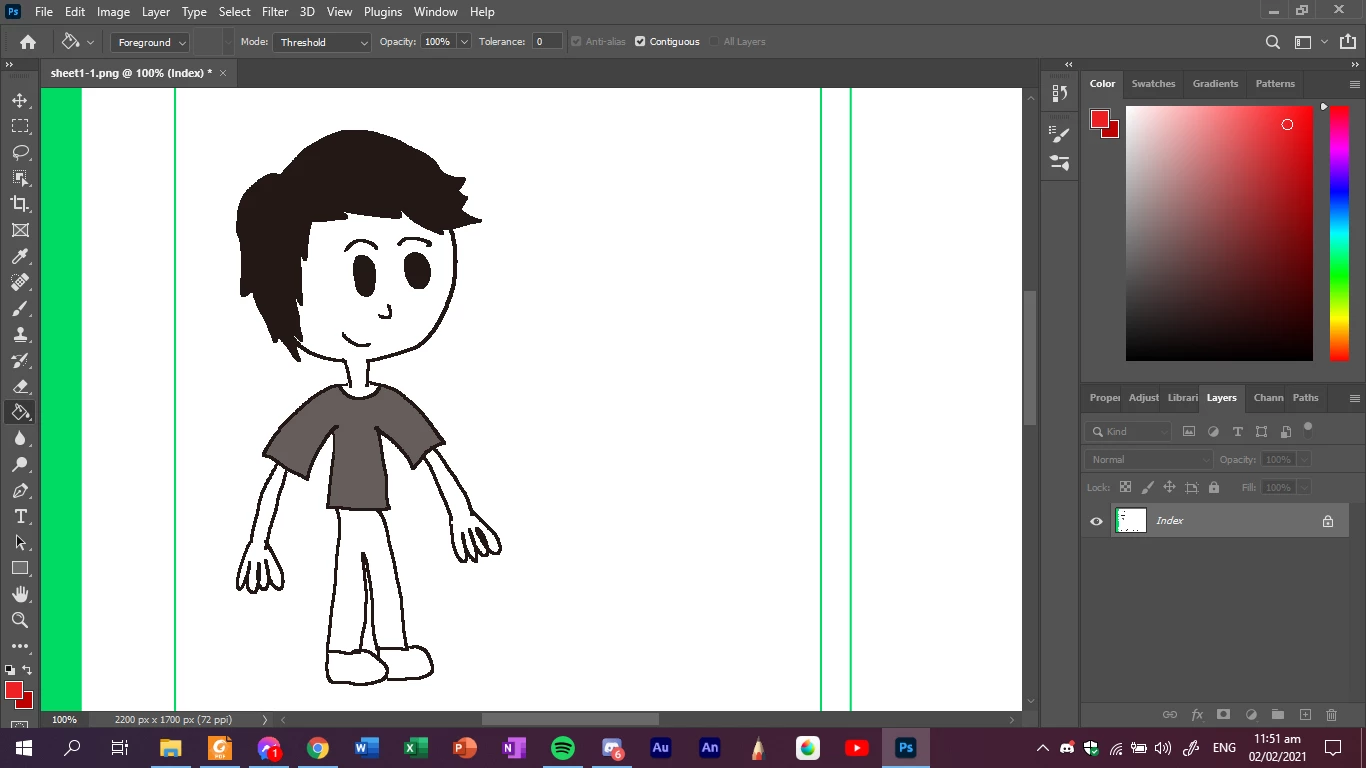Toggle the Anti-alias checkbox

pos(576,42)
